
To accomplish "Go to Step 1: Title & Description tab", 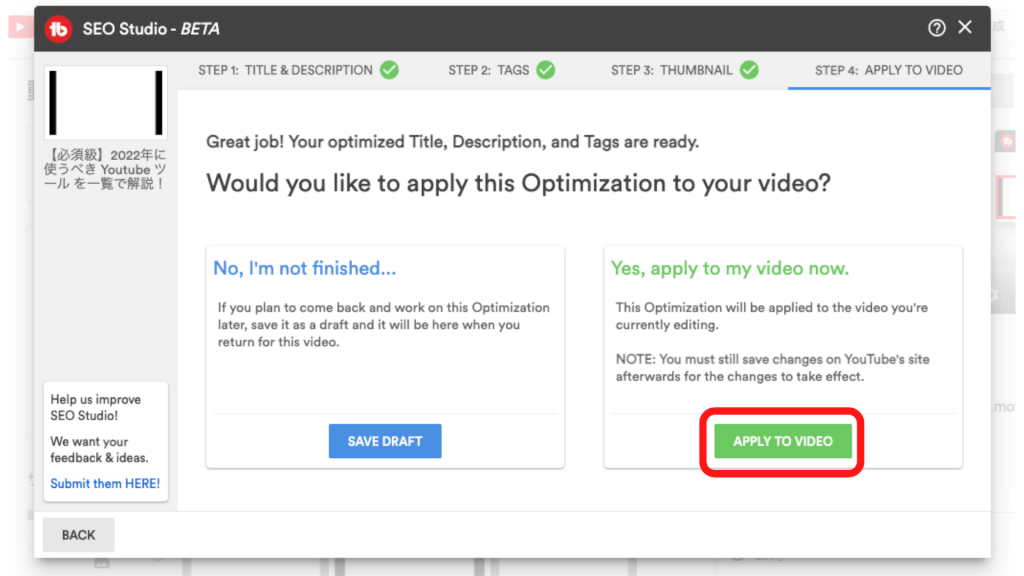I will (x=298, y=70).
